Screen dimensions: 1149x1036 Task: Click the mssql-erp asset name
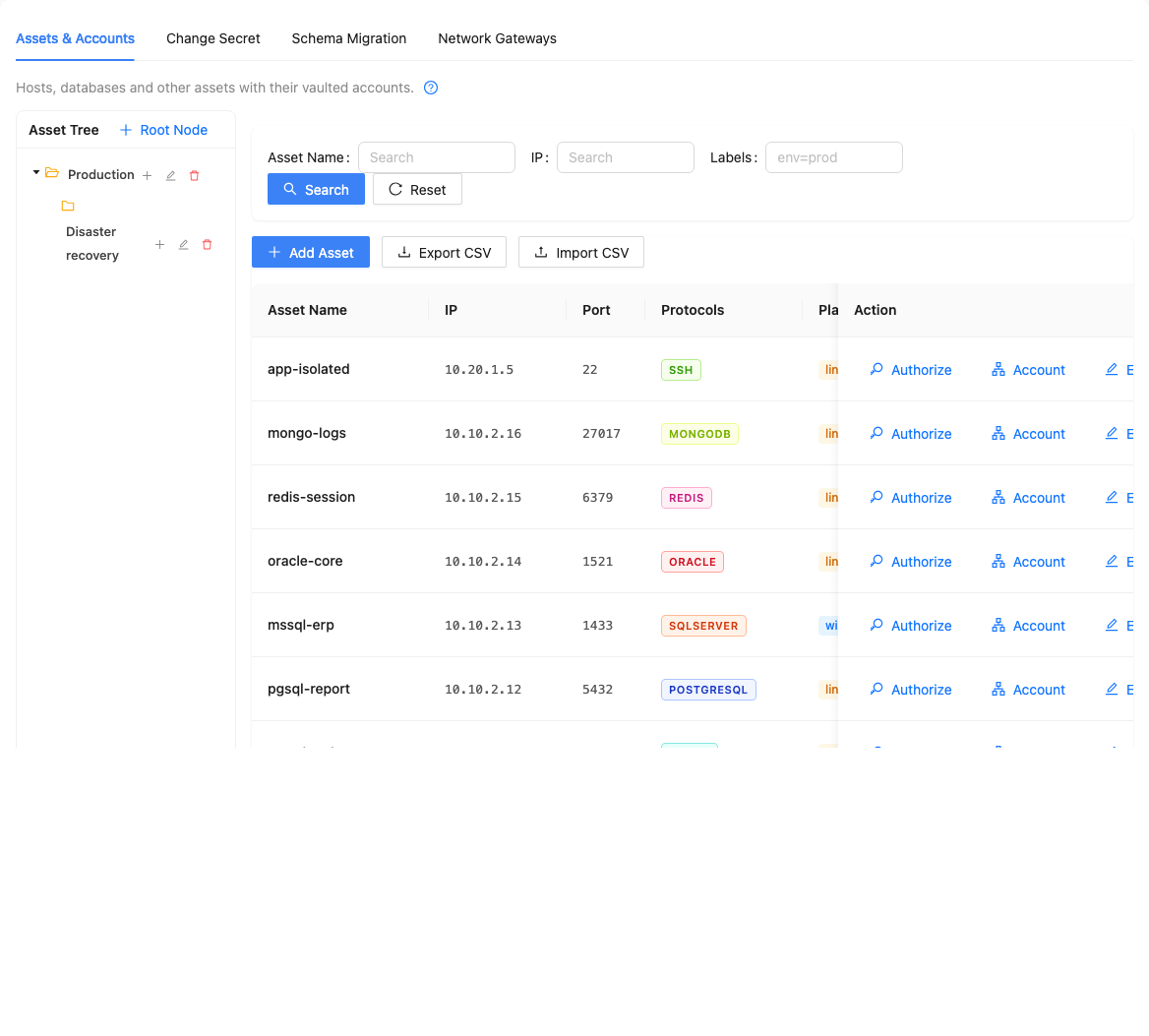pyautogui.click(x=300, y=625)
